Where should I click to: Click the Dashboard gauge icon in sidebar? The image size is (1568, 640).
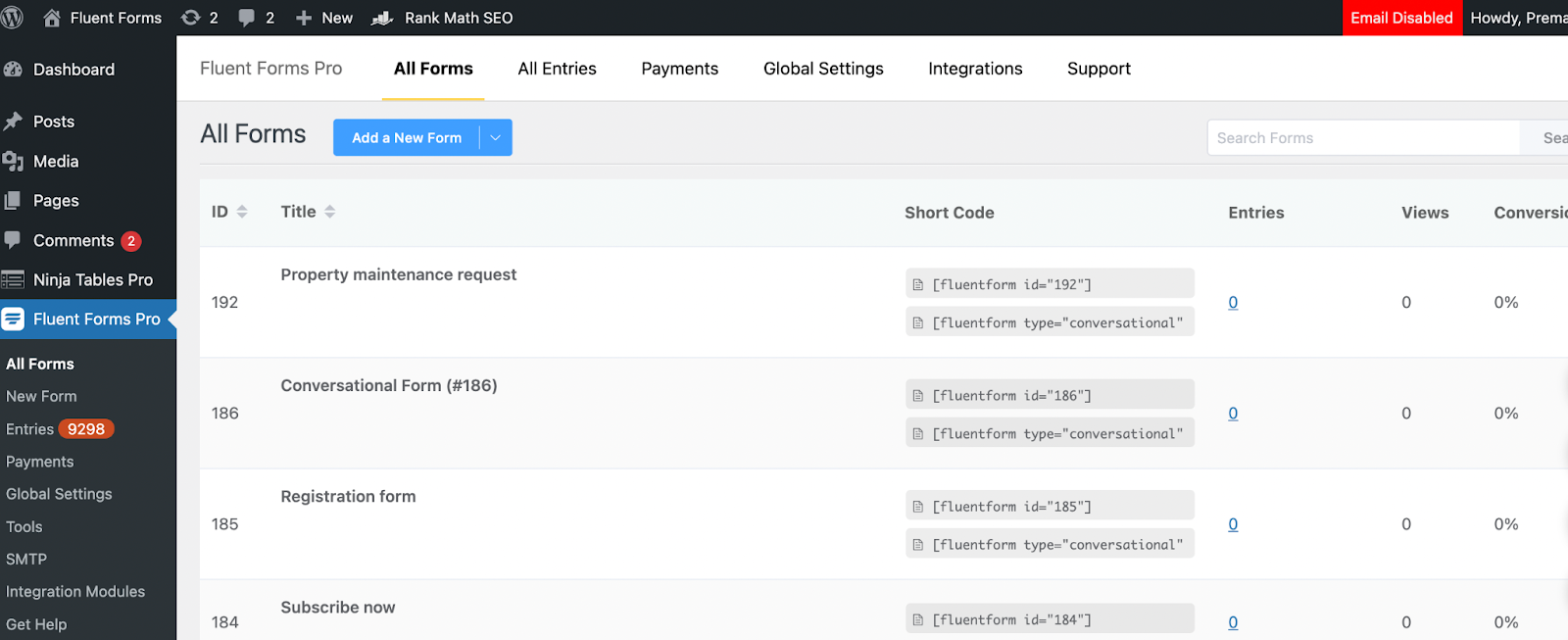pos(13,70)
